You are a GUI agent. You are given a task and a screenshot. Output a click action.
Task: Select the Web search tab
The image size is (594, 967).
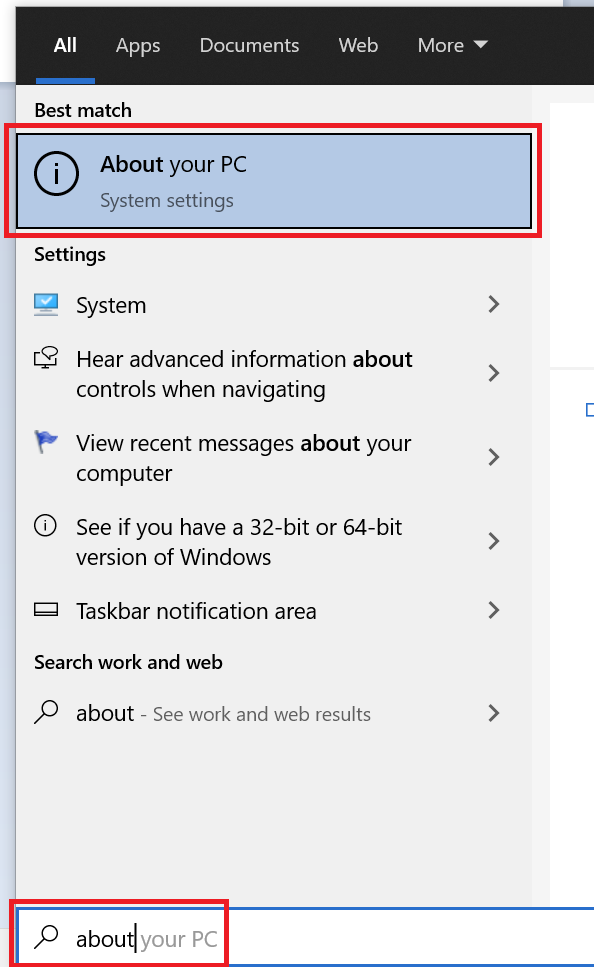pyautogui.click(x=357, y=45)
